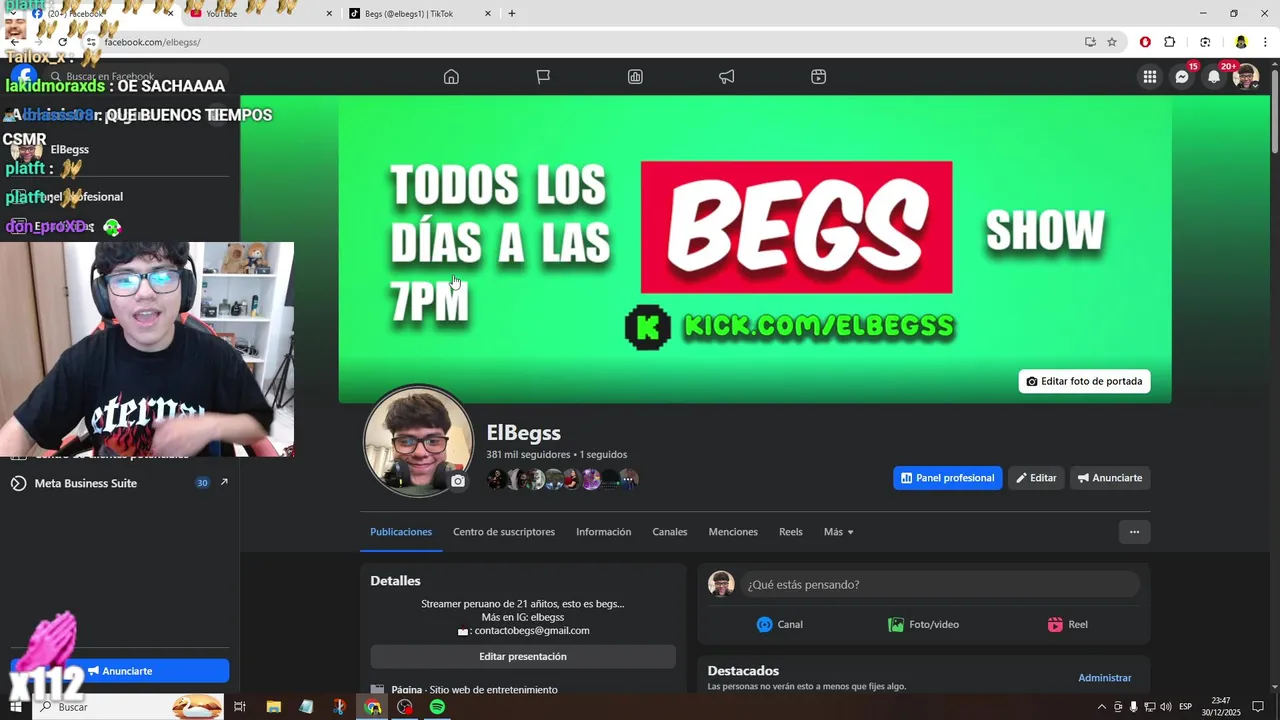This screenshot has height=720, width=1280.
Task: Open the Ads megaphone icon in top bar
Action: click(x=727, y=77)
